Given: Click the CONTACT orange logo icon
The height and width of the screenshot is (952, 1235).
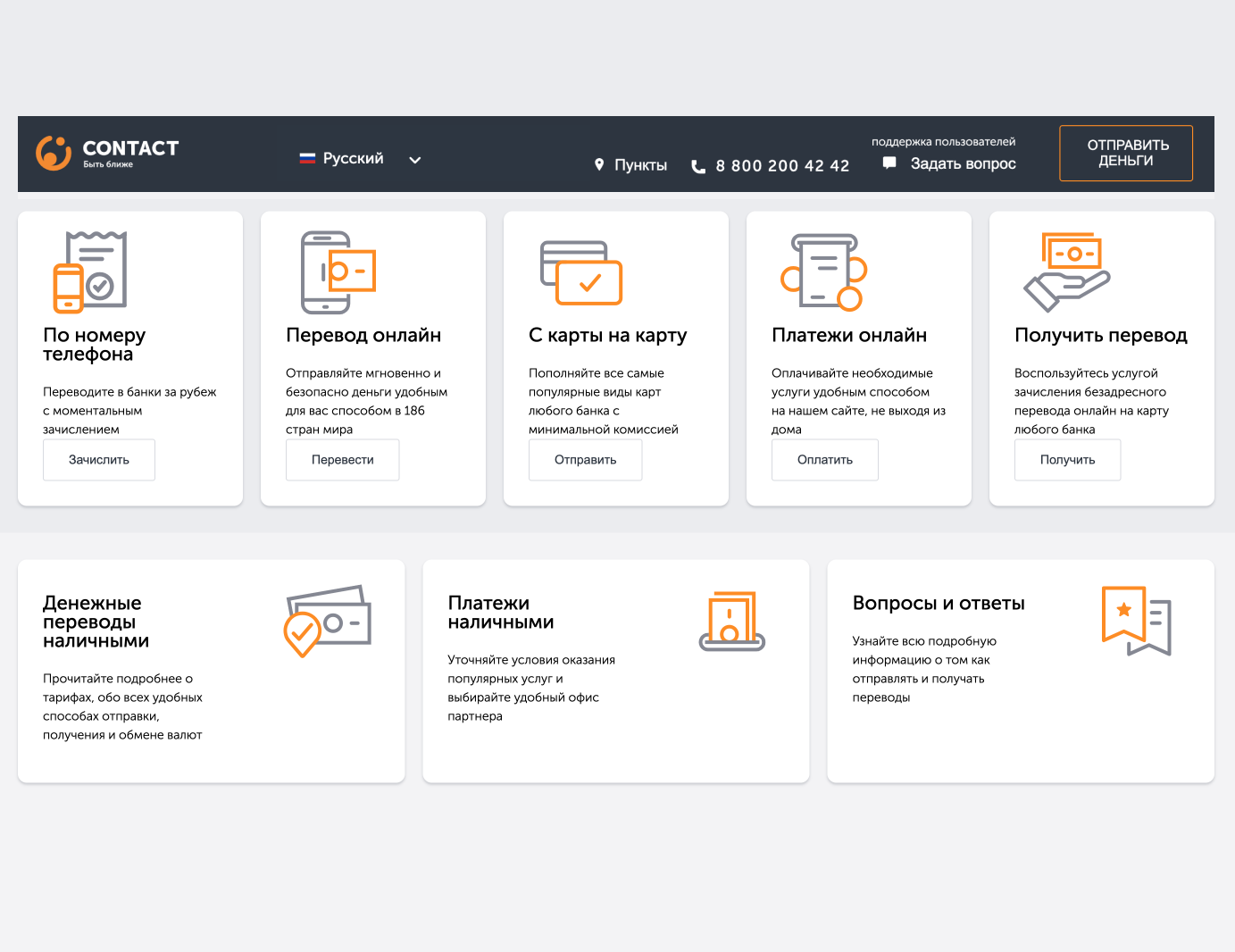Looking at the screenshot, I should (x=54, y=153).
